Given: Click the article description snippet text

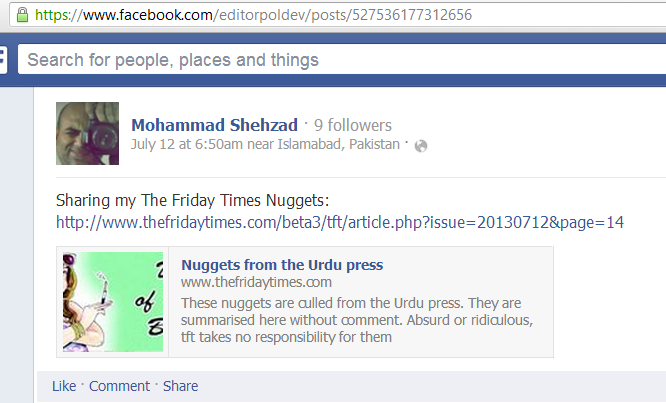Looking at the screenshot, I should pyautogui.click(x=357, y=320).
